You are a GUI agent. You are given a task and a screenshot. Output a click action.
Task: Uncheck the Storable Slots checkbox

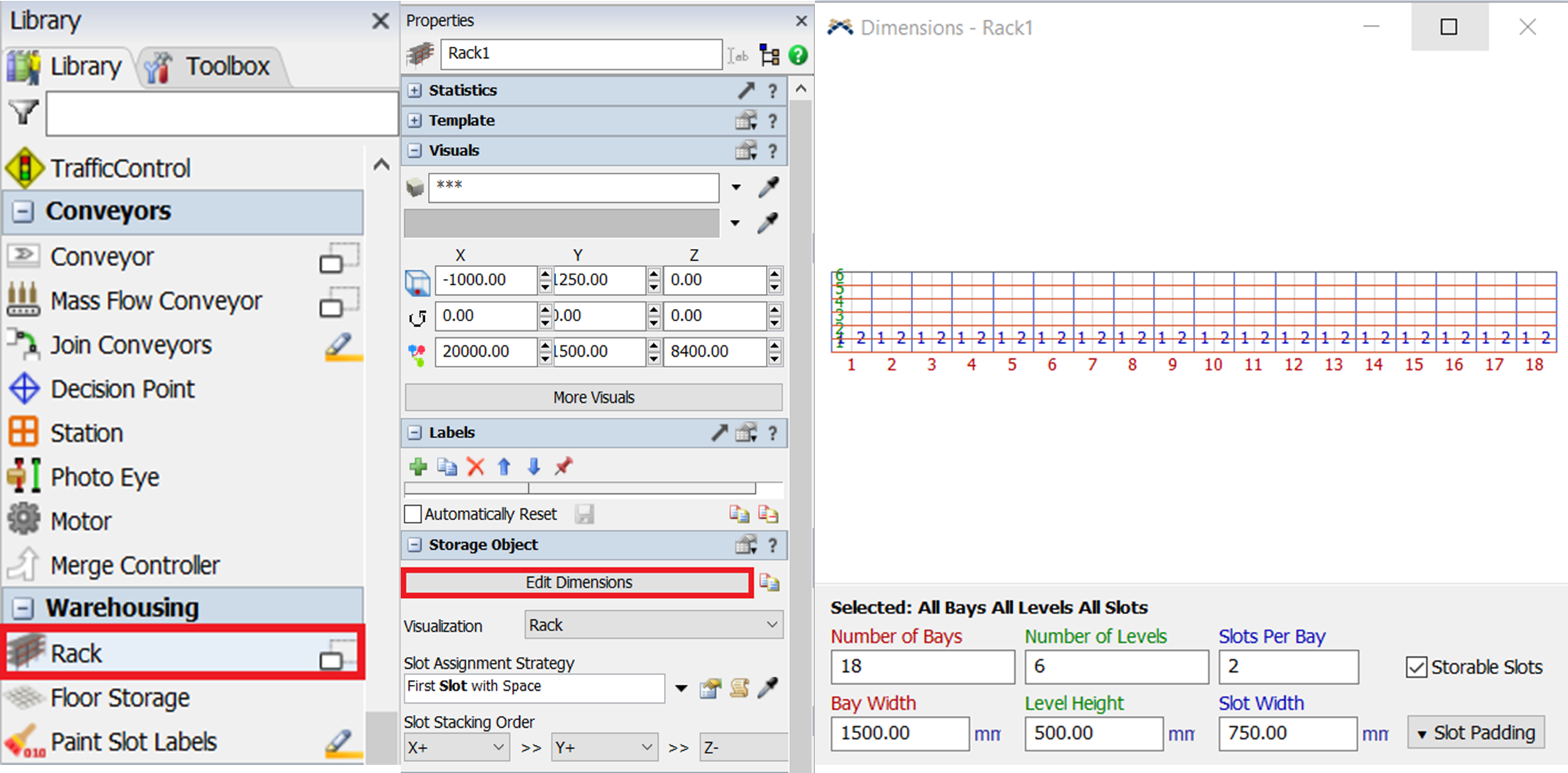[x=1416, y=667]
